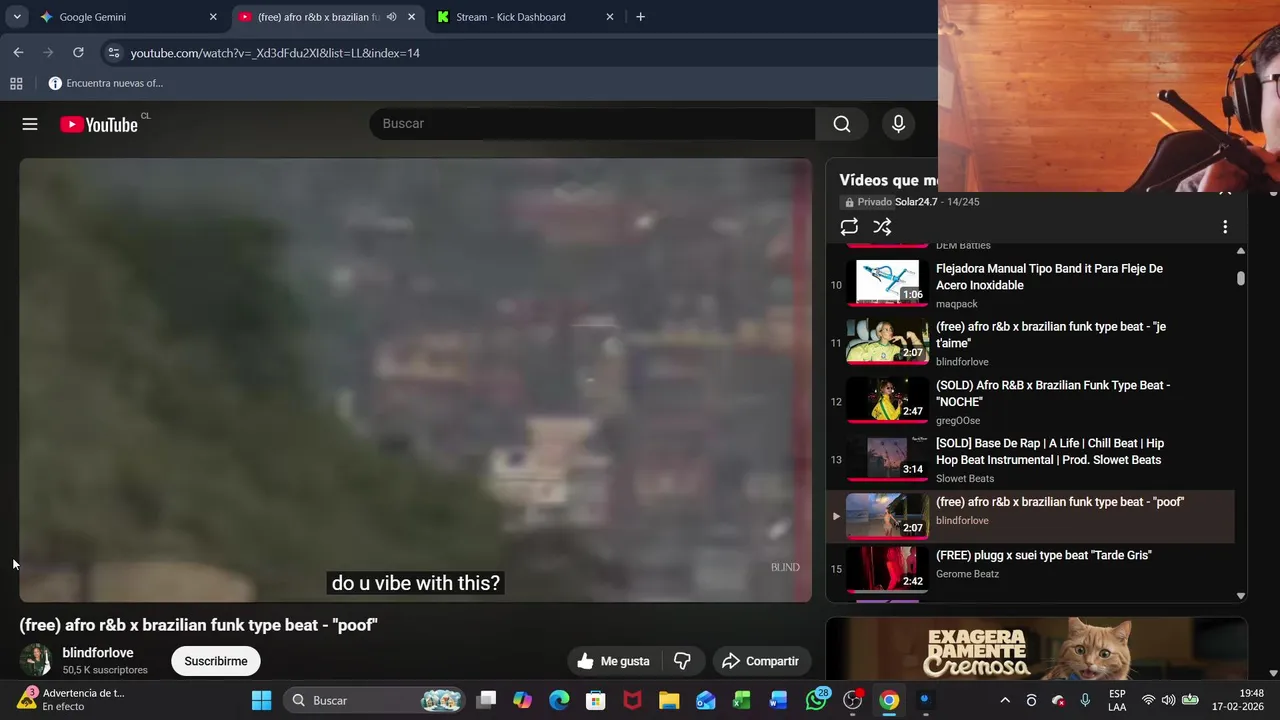This screenshot has height=720, width=1280.
Task: Open the blindforlove channel name link
Action: click(x=98, y=653)
